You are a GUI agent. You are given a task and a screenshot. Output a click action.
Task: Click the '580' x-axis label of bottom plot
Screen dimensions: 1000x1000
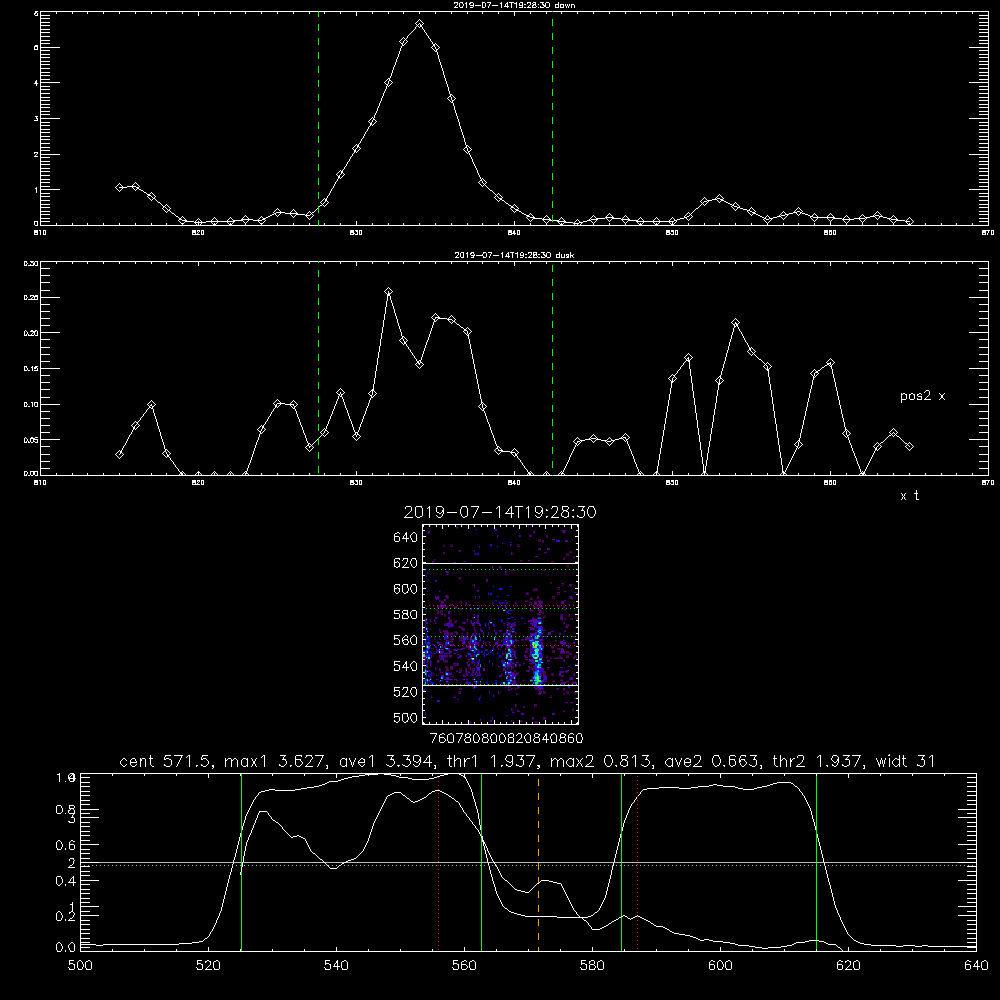tap(592, 966)
